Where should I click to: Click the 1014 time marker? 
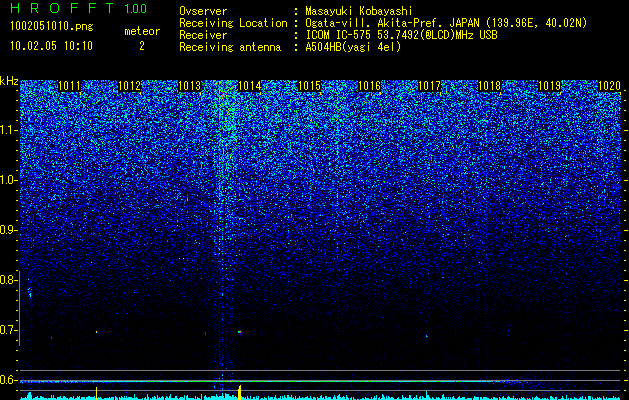250,86
